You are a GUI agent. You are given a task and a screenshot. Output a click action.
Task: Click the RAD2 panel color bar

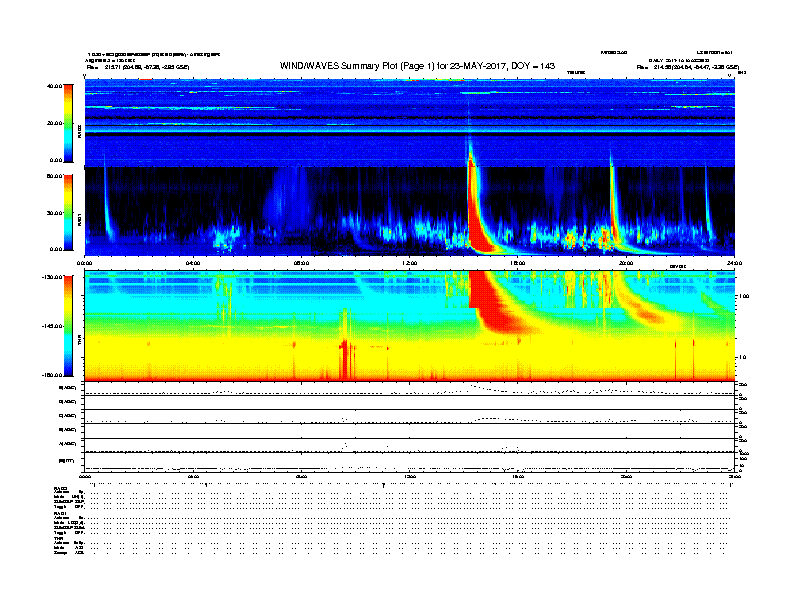click(x=68, y=123)
